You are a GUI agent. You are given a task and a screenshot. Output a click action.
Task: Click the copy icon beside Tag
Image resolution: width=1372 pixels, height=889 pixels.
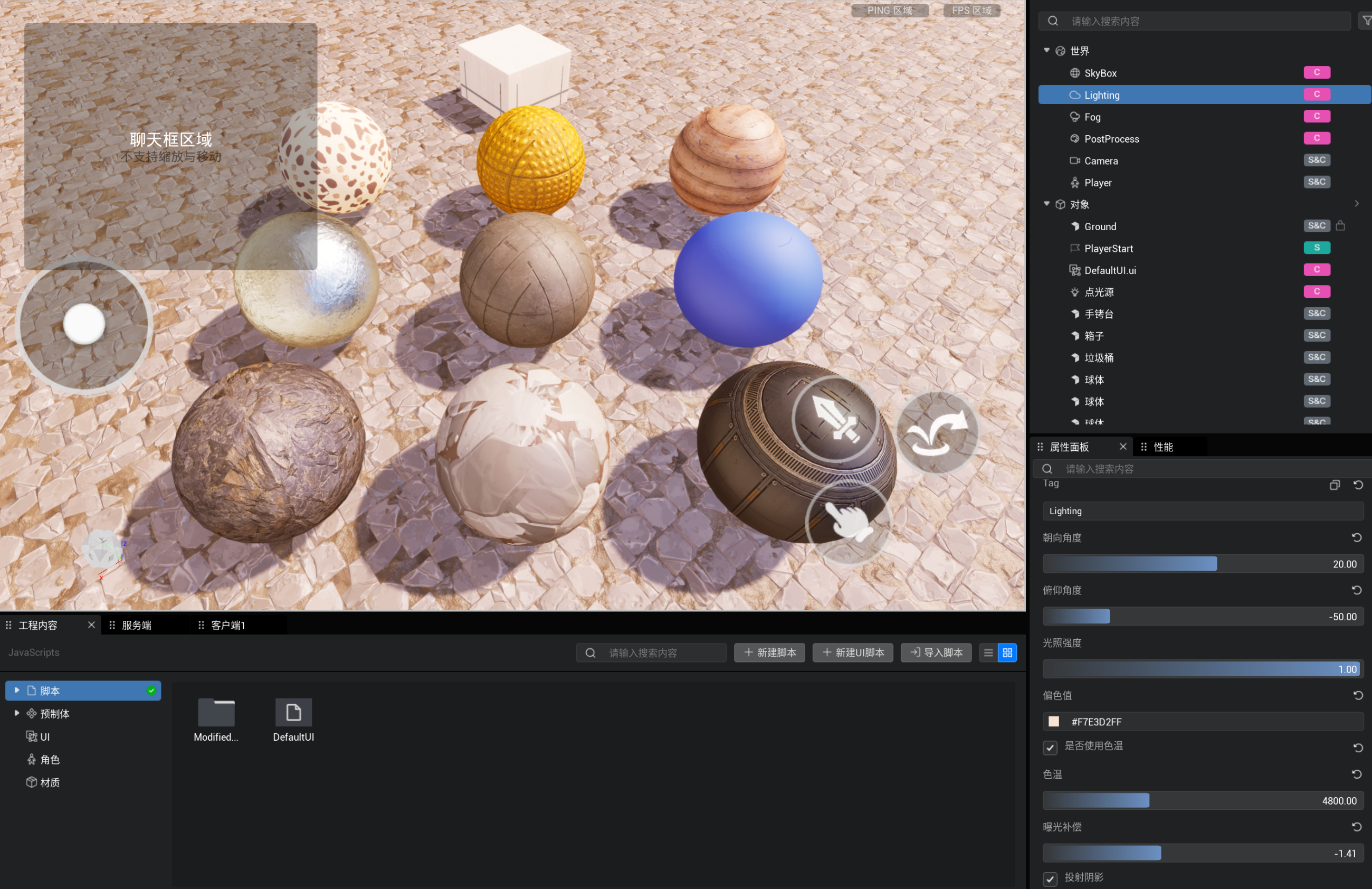point(1334,485)
